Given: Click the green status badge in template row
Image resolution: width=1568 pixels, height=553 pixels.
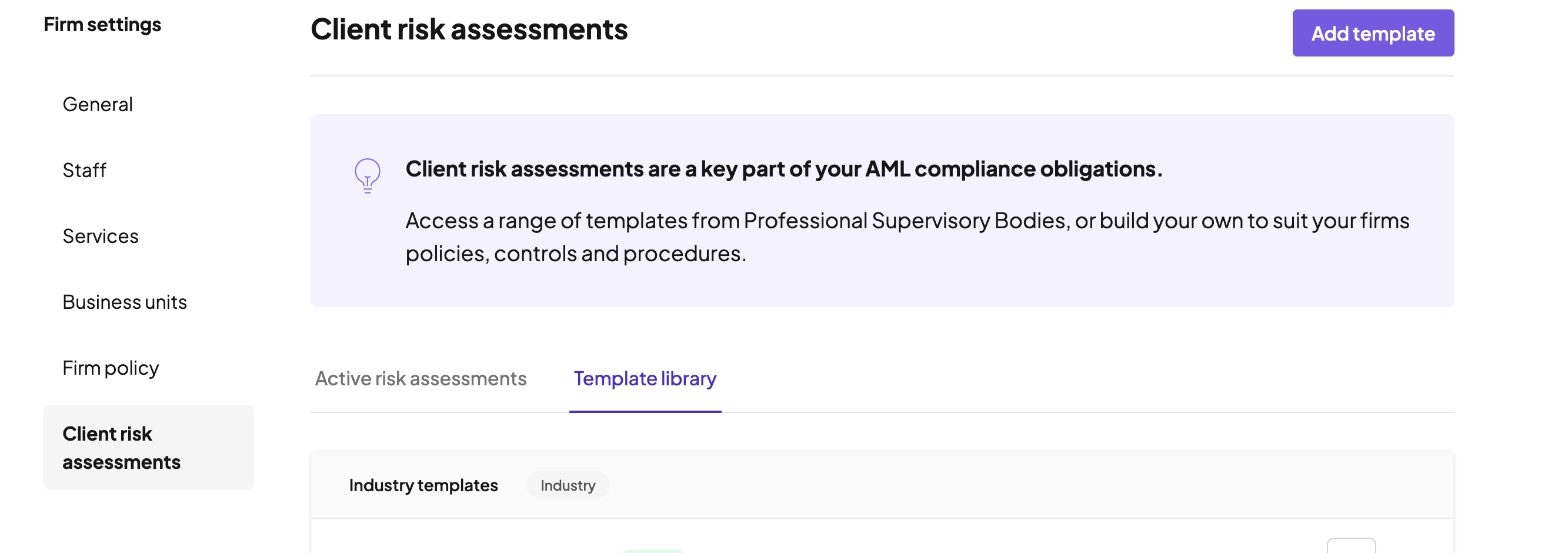Looking at the screenshot, I should pyautogui.click(x=652, y=550).
